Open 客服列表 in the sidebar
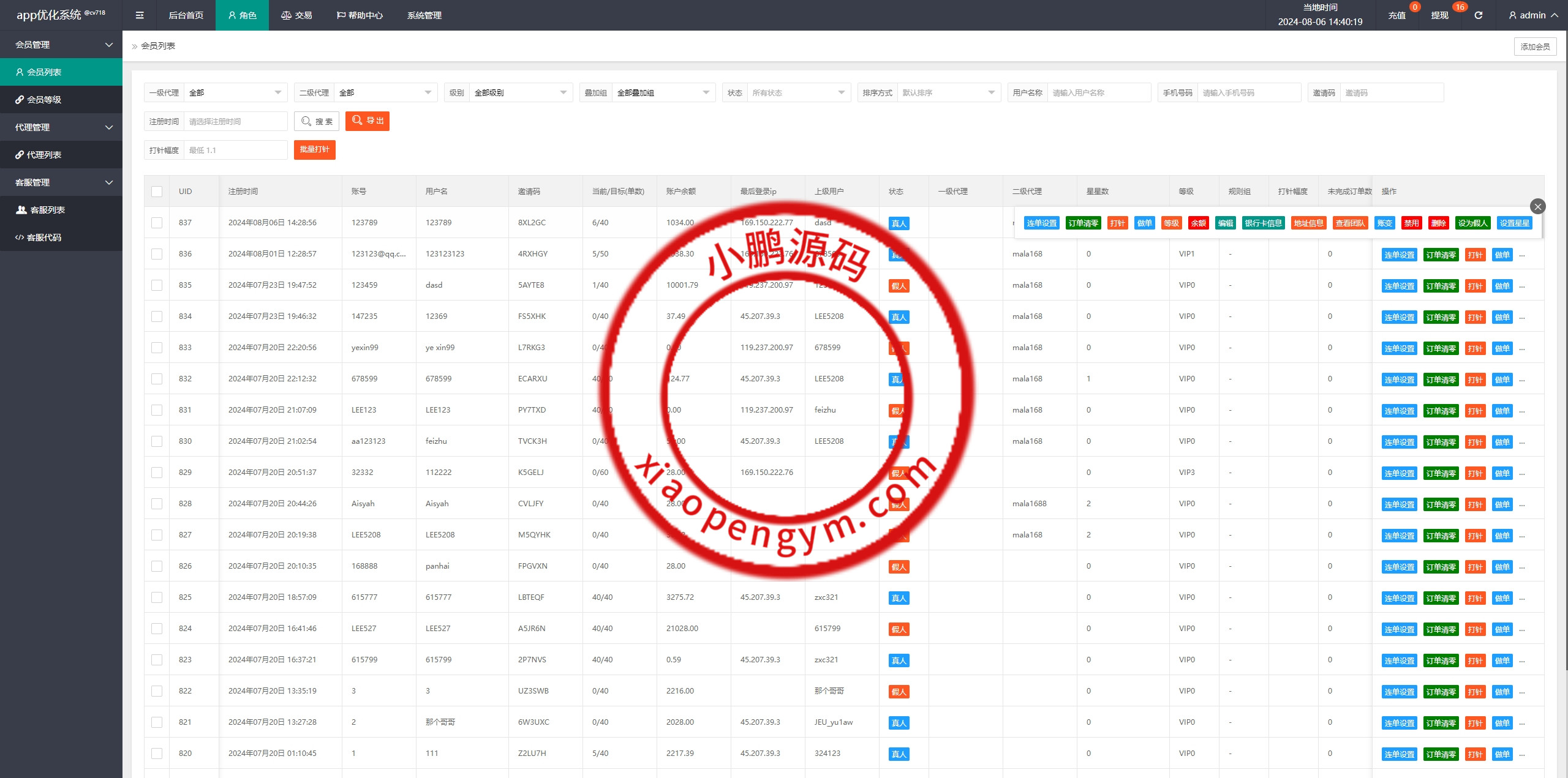 [x=48, y=210]
